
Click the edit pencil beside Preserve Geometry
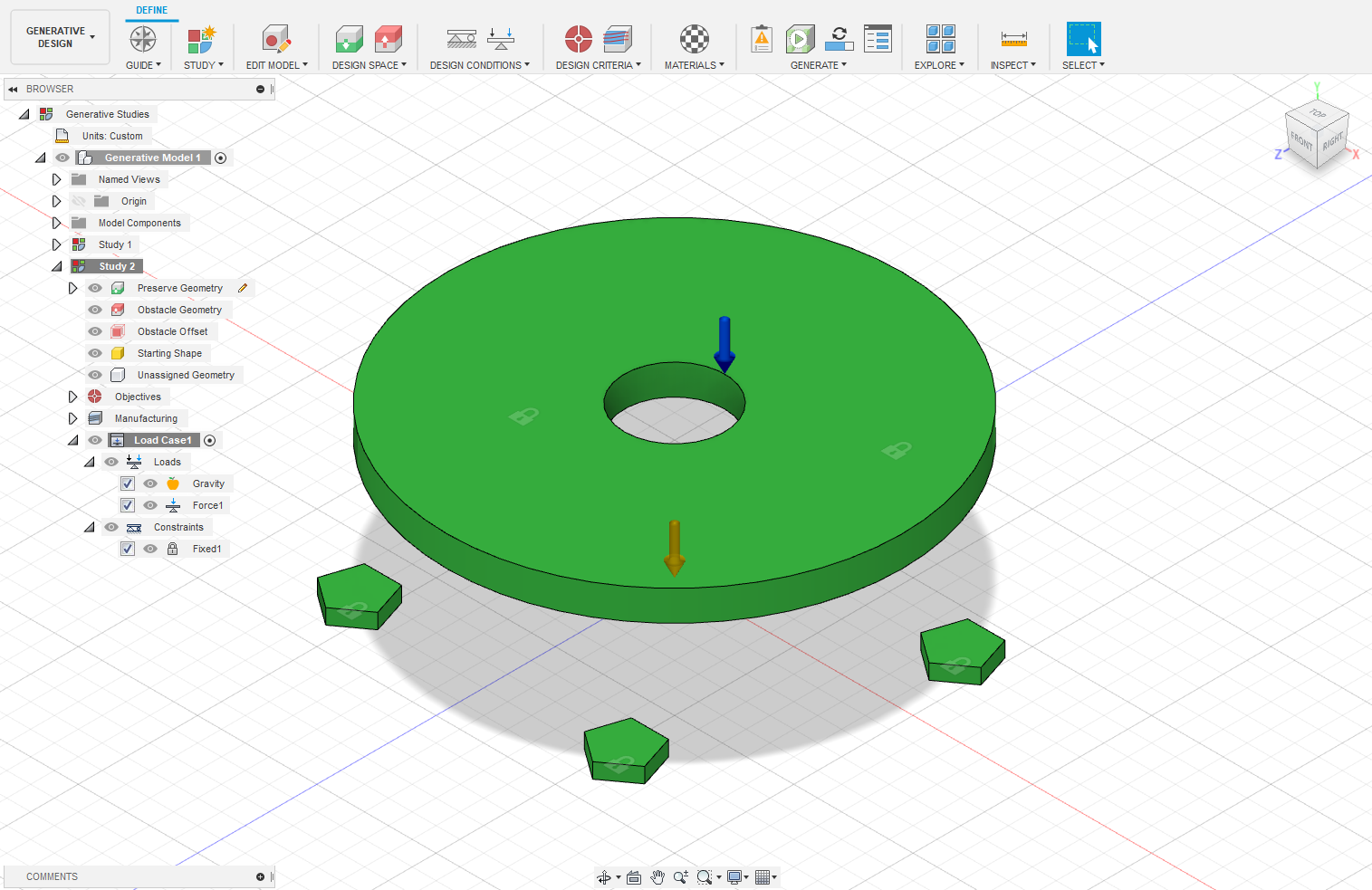tap(243, 288)
